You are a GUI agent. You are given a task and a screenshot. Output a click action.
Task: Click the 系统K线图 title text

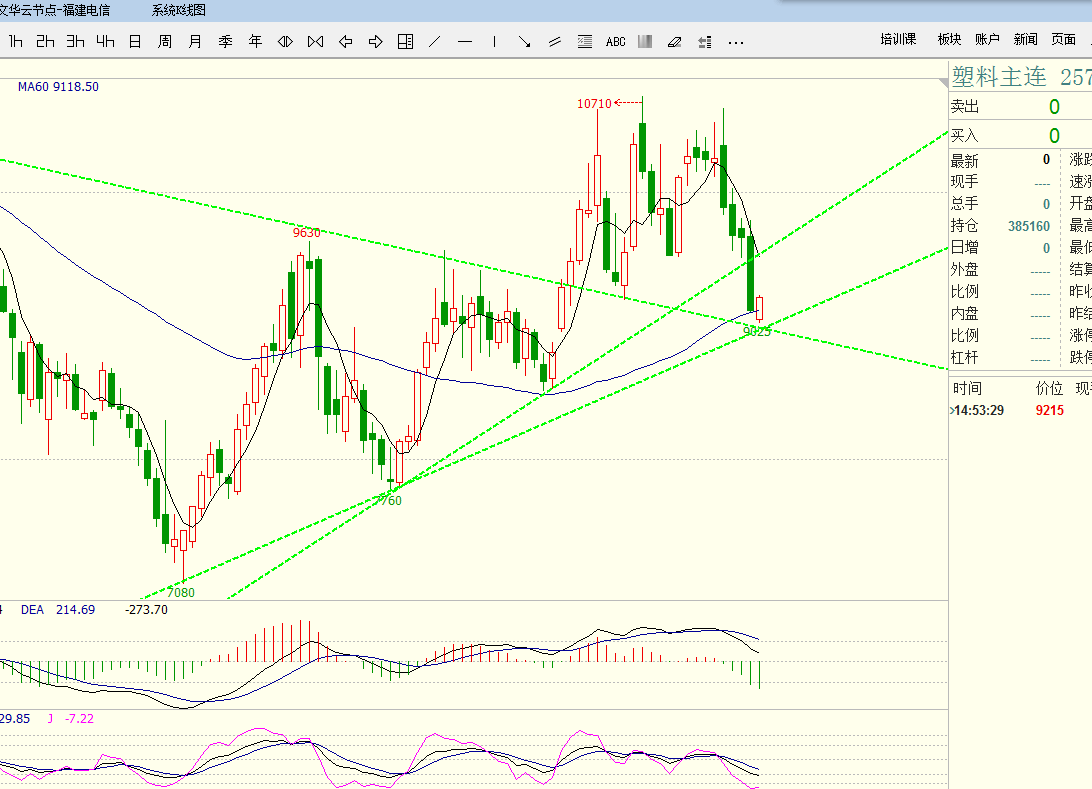click(178, 10)
